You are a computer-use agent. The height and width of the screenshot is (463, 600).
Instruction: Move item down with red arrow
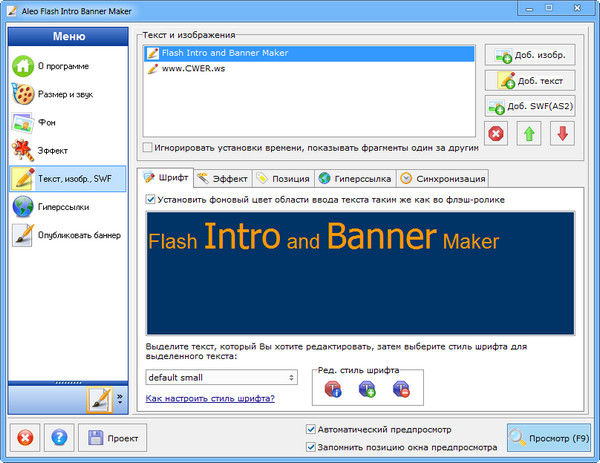565,134
